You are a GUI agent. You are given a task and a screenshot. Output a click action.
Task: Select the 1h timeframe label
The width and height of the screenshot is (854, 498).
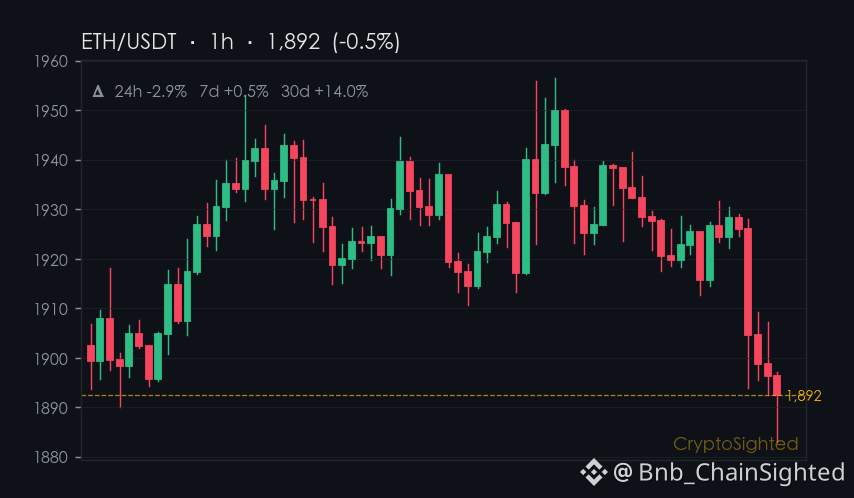click(x=222, y=42)
